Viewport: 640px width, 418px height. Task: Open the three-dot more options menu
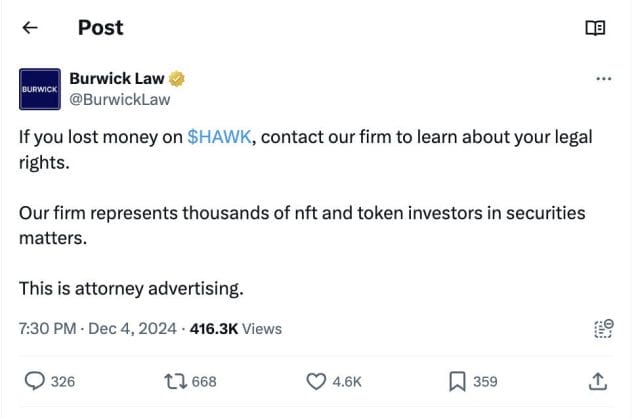tap(604, 78)
